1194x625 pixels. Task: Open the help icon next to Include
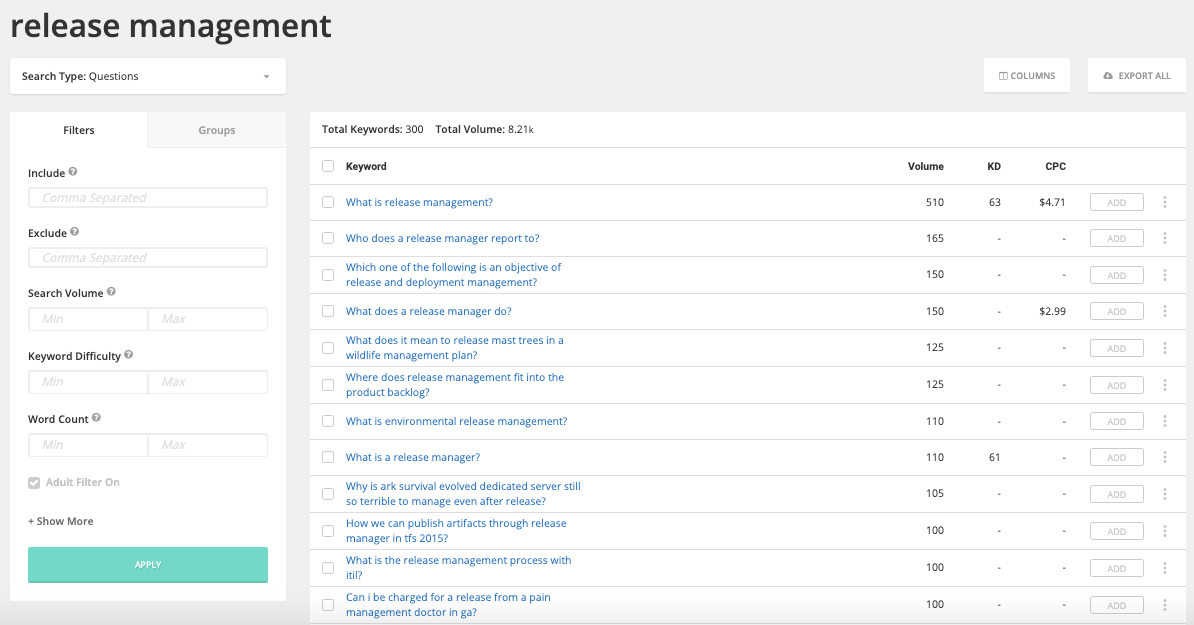(x=73, y=172)
